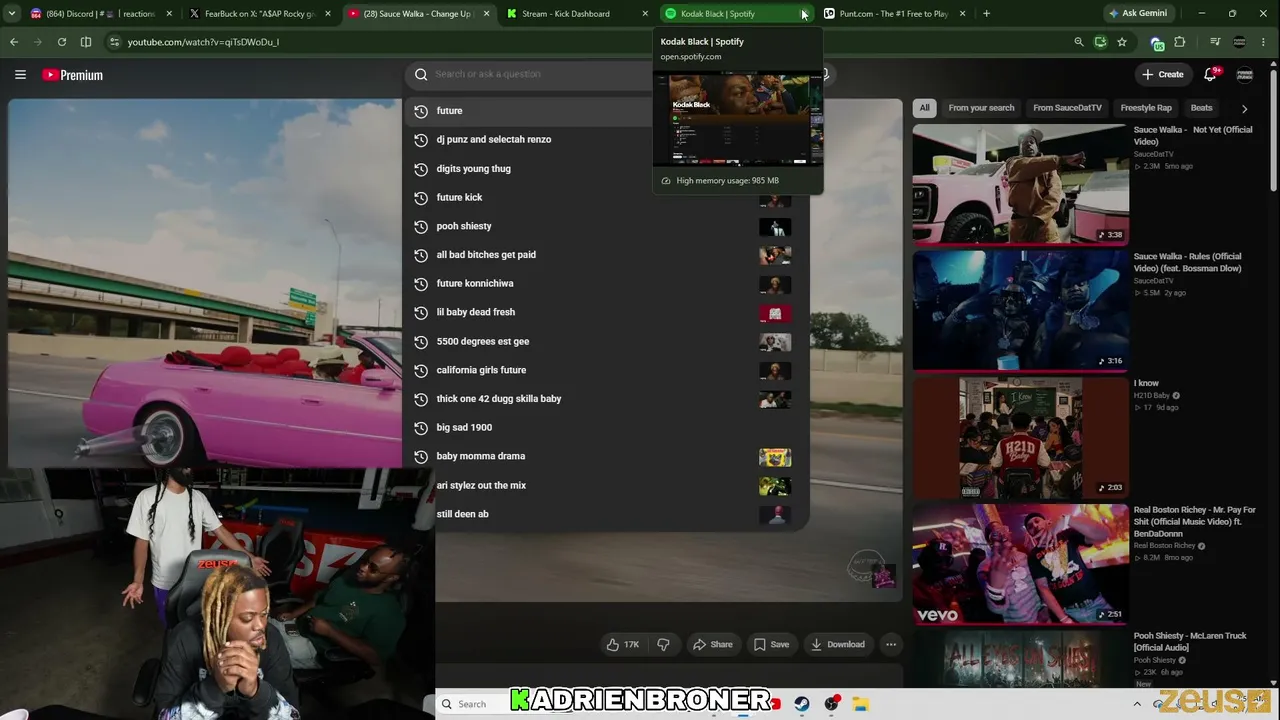This screenshot has width=1280, height=720.
Task: Open more actions ellipsis under video
Action: pos(891,645)
